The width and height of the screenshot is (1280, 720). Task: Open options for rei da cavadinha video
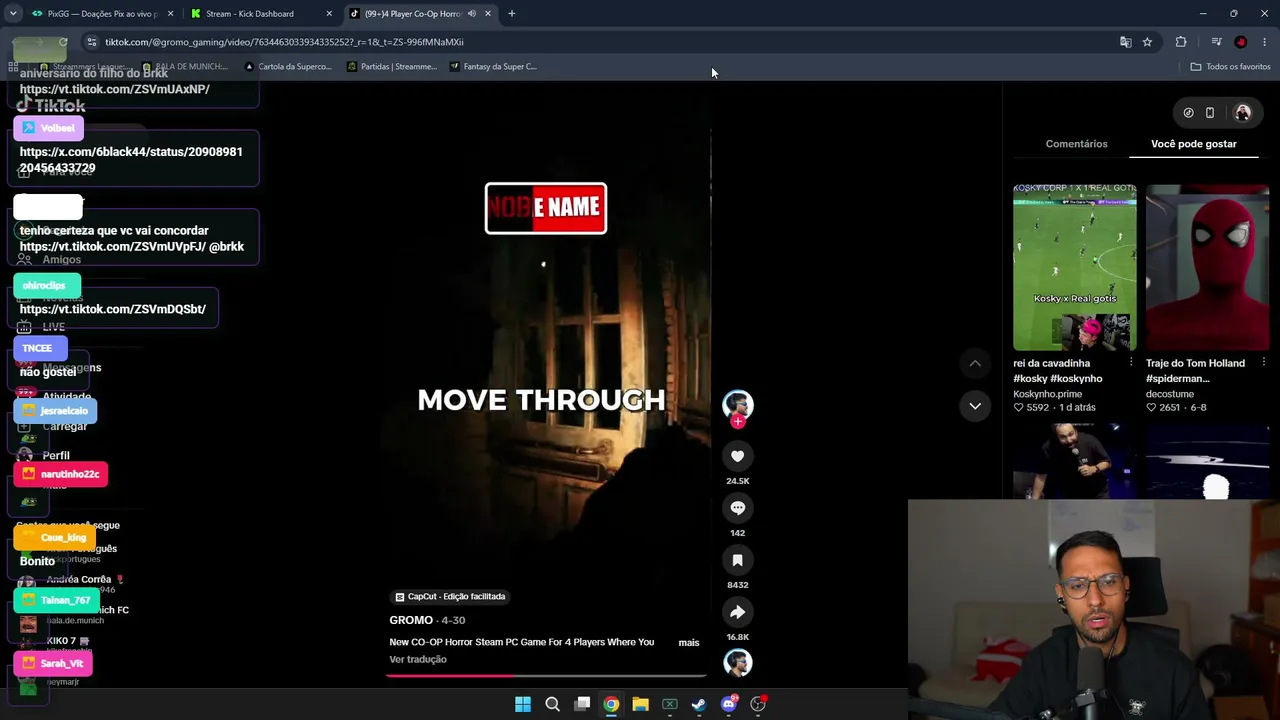coord(1131,363)
